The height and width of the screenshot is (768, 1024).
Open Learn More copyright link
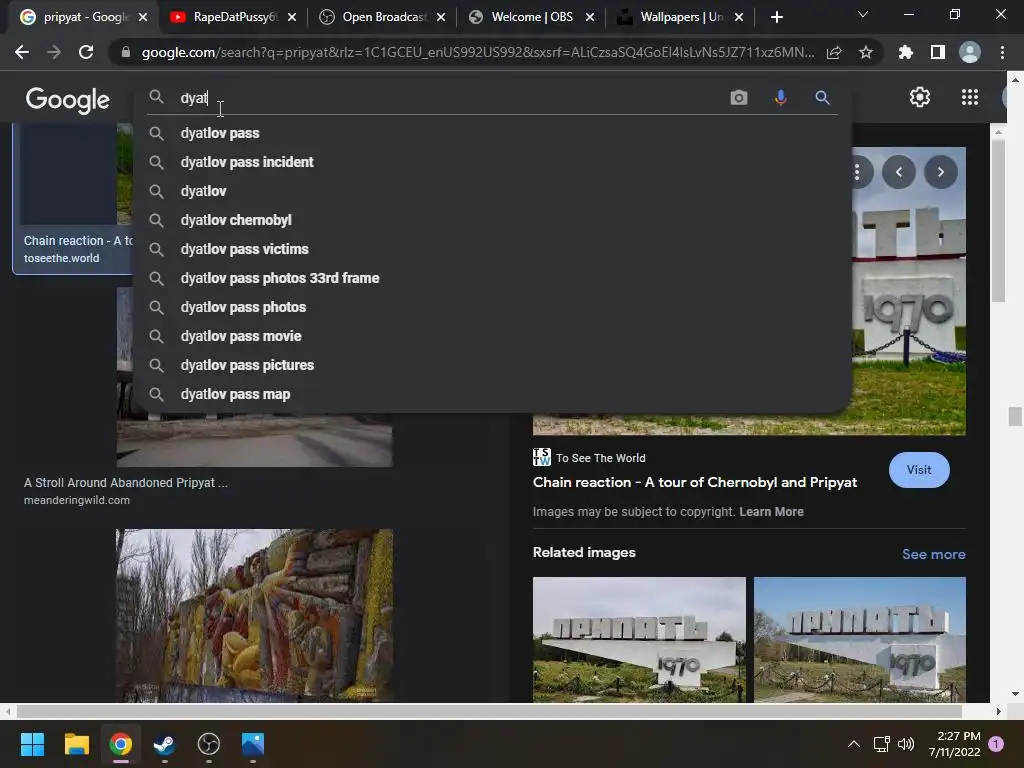[x=771, y=512]
